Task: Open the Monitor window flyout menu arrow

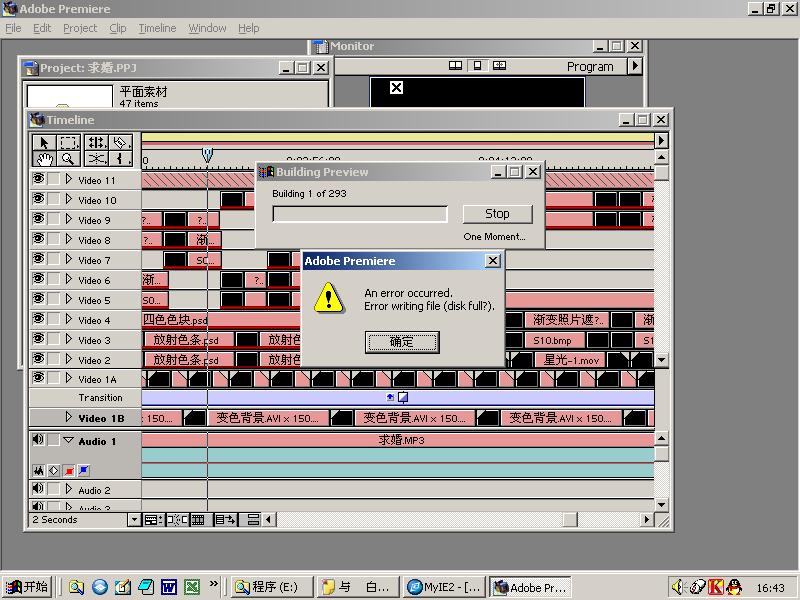Action: [635, 66]
